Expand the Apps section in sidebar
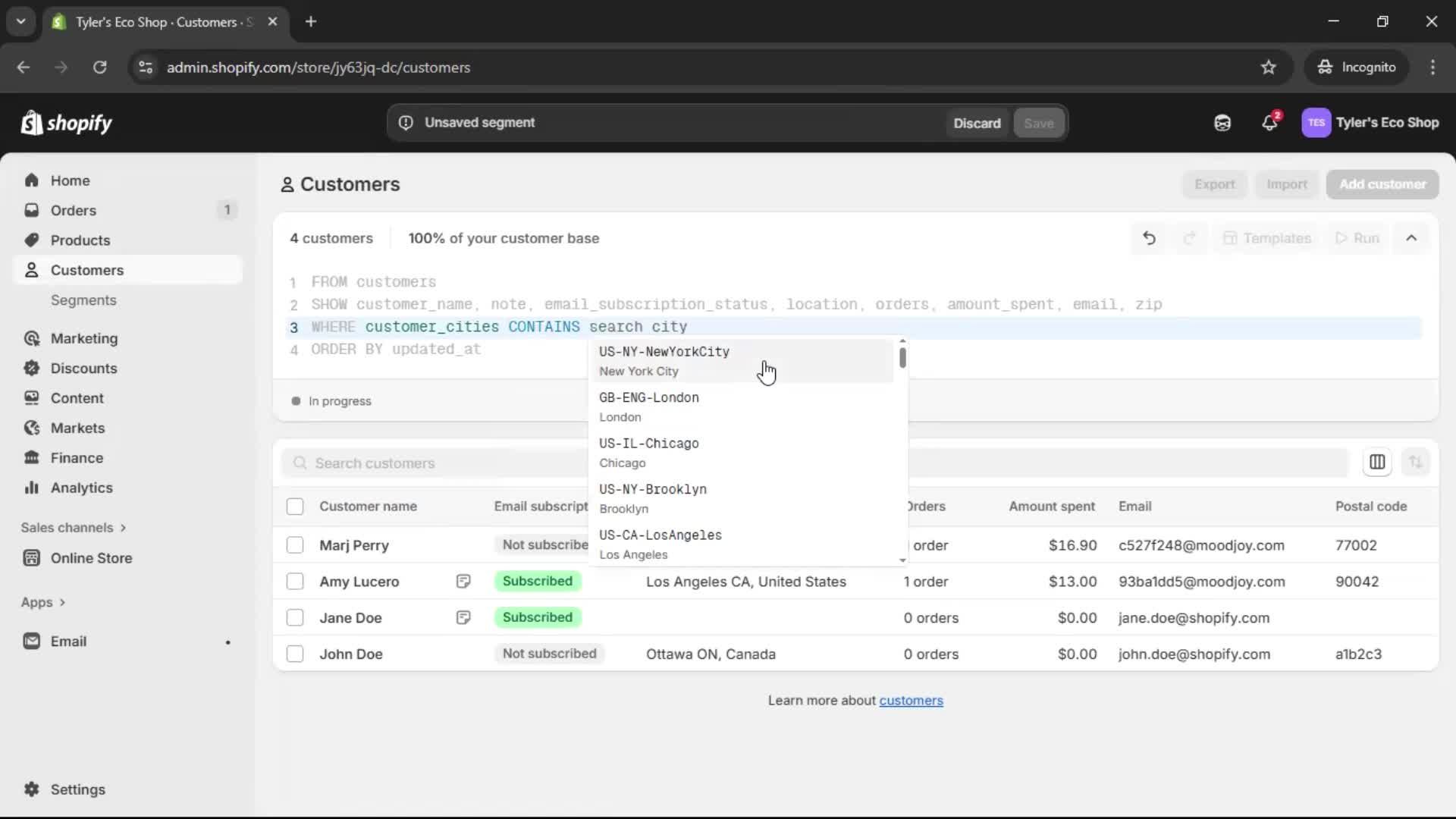This screenshot has width=1456, height=819. point(43,602)
